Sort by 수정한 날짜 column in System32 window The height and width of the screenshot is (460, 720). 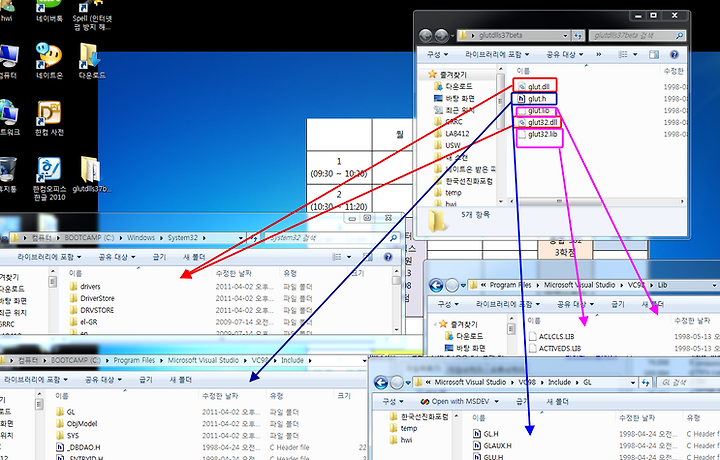[x=234, y=274]
